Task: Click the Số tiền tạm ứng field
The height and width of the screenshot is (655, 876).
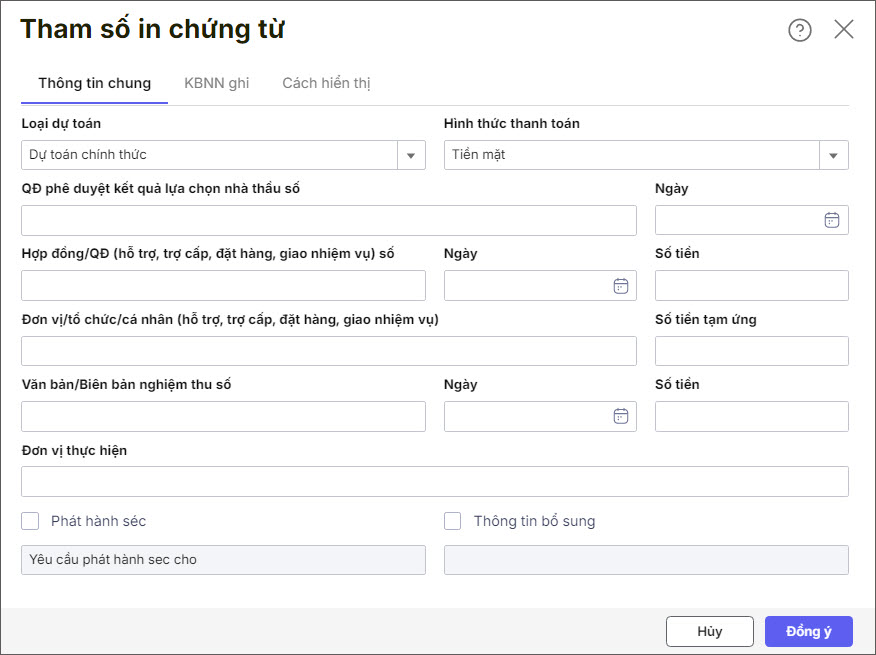Action: tap(751, 351)
